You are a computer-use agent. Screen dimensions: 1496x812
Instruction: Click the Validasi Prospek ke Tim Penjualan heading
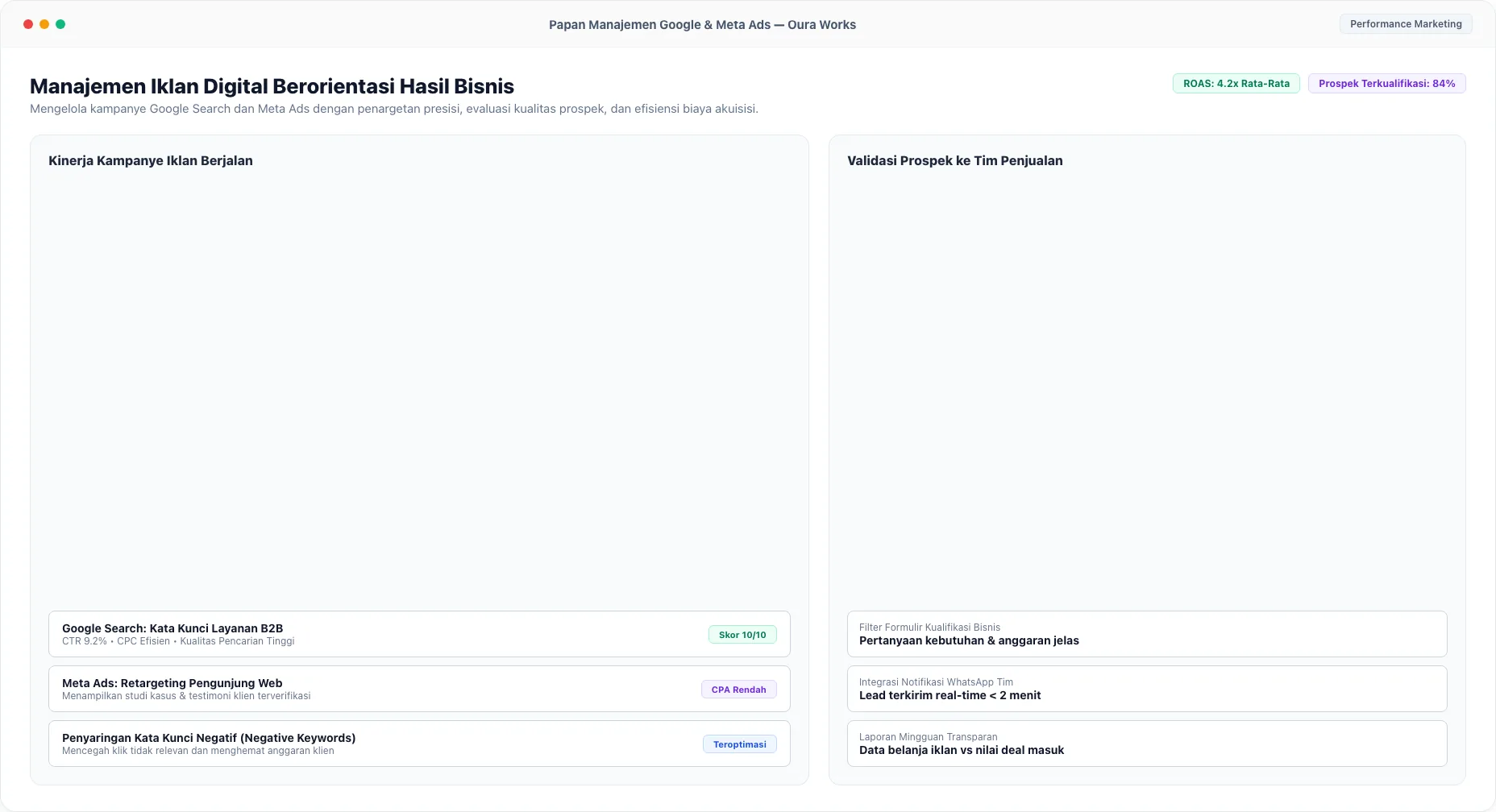(954, 160)
